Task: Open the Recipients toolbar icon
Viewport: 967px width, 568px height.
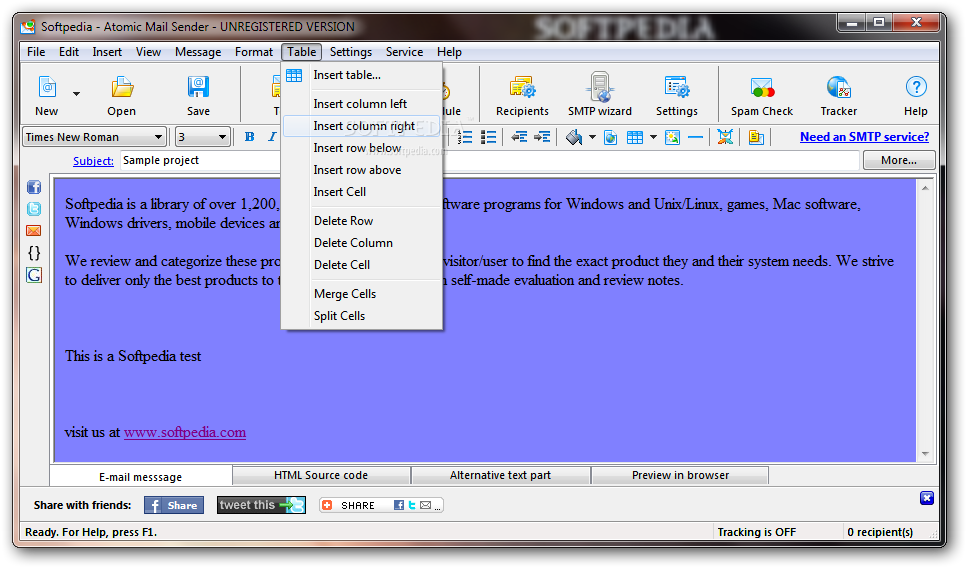Action: (x=522, y=88)
